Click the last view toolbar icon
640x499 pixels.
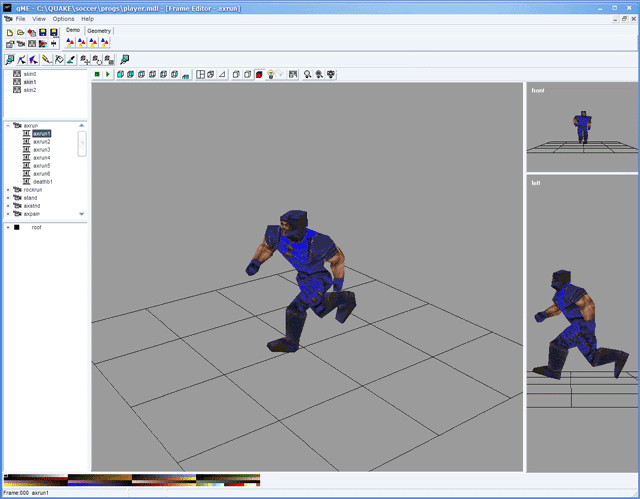331,74
